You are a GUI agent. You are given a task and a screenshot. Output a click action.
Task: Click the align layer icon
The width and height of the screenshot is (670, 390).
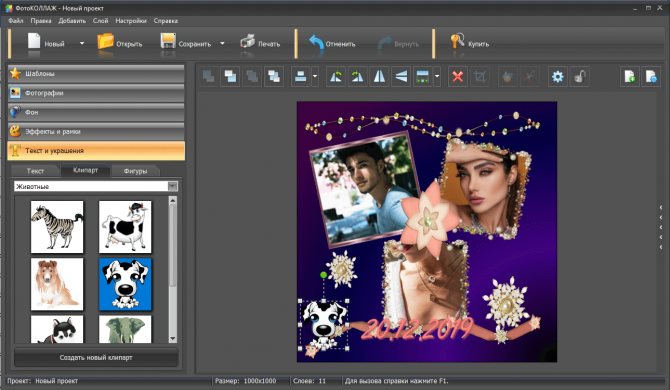point(300,76)
